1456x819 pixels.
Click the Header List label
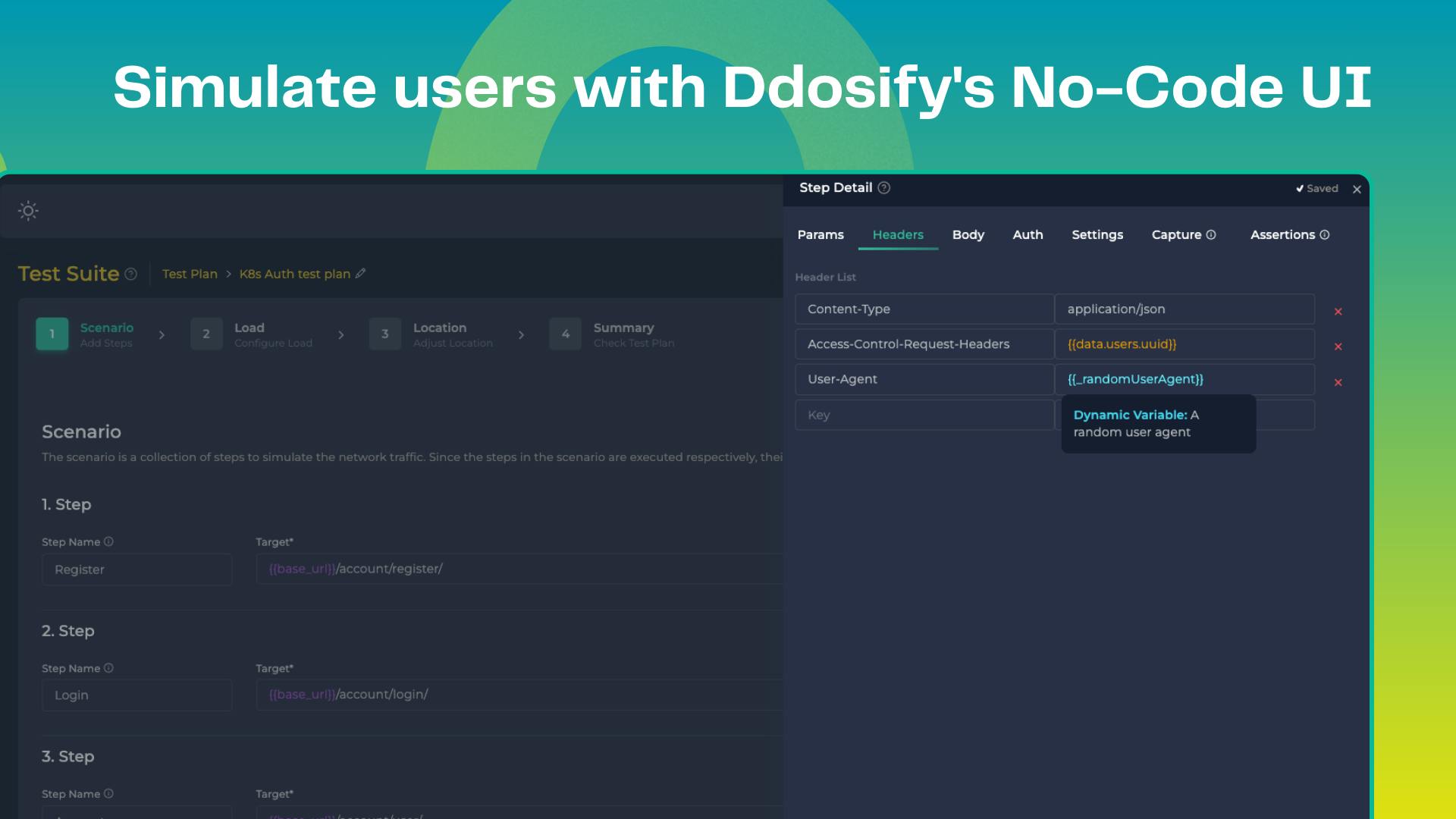tap(825, 278)
